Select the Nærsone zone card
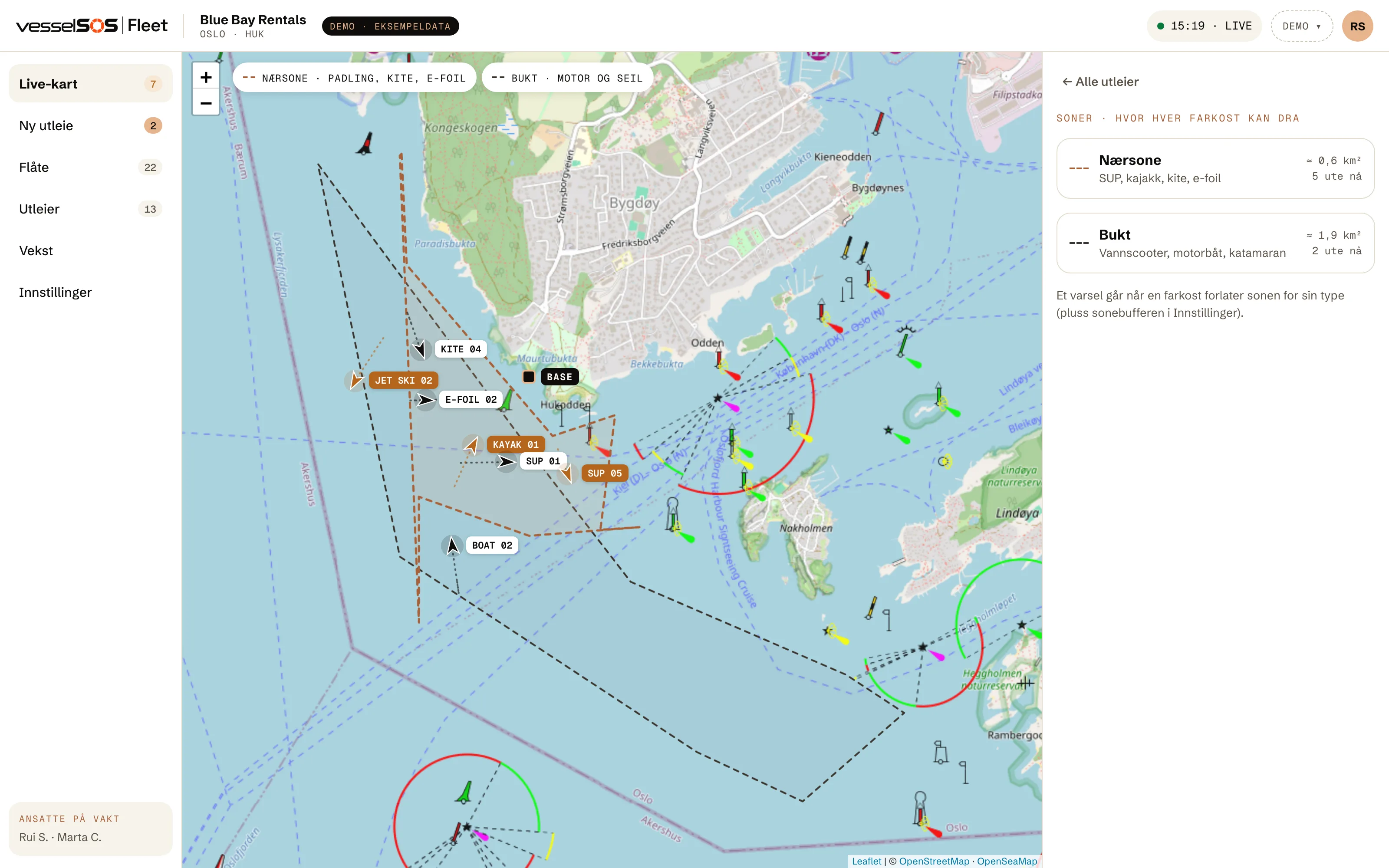 (1215, 168)
